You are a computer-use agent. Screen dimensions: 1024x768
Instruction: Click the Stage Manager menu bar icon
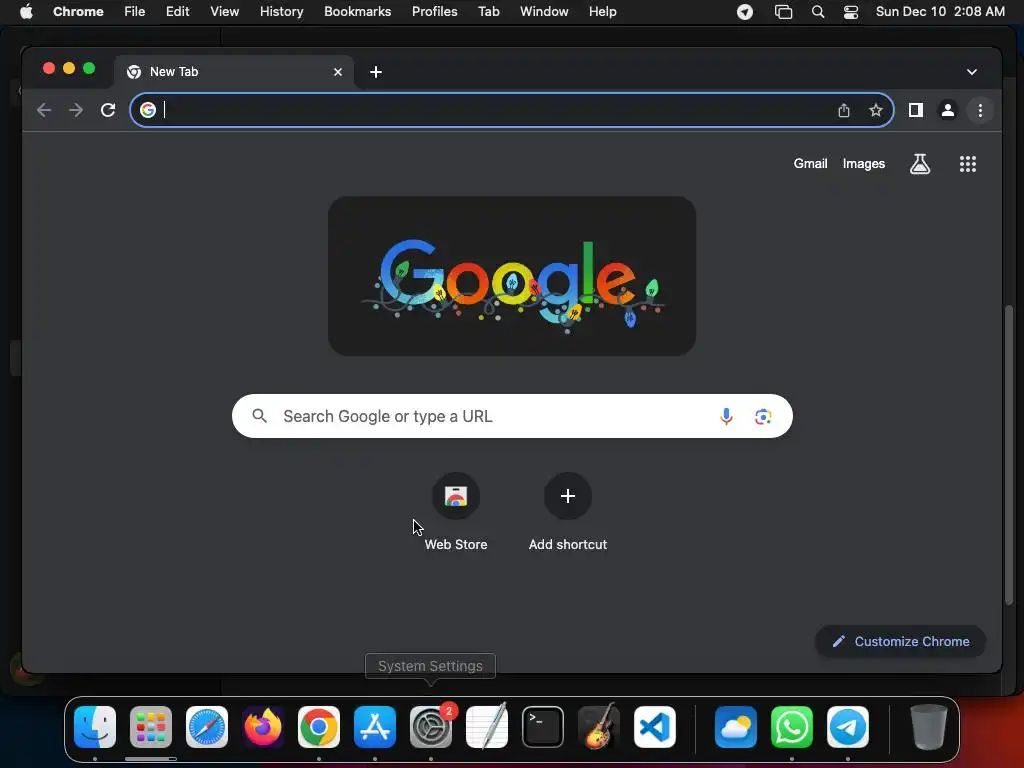click(783, 12)
